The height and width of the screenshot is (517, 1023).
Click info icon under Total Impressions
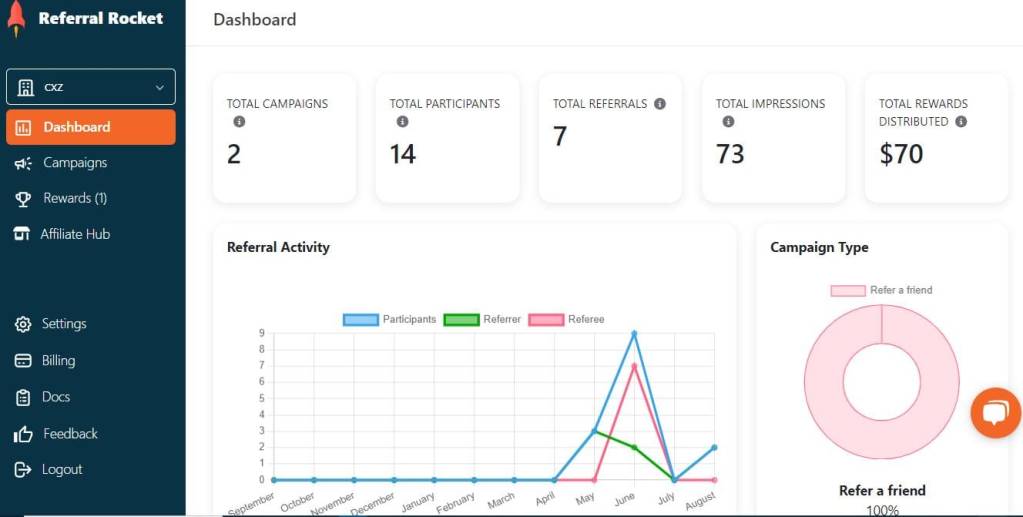click(x=729, y=121)
